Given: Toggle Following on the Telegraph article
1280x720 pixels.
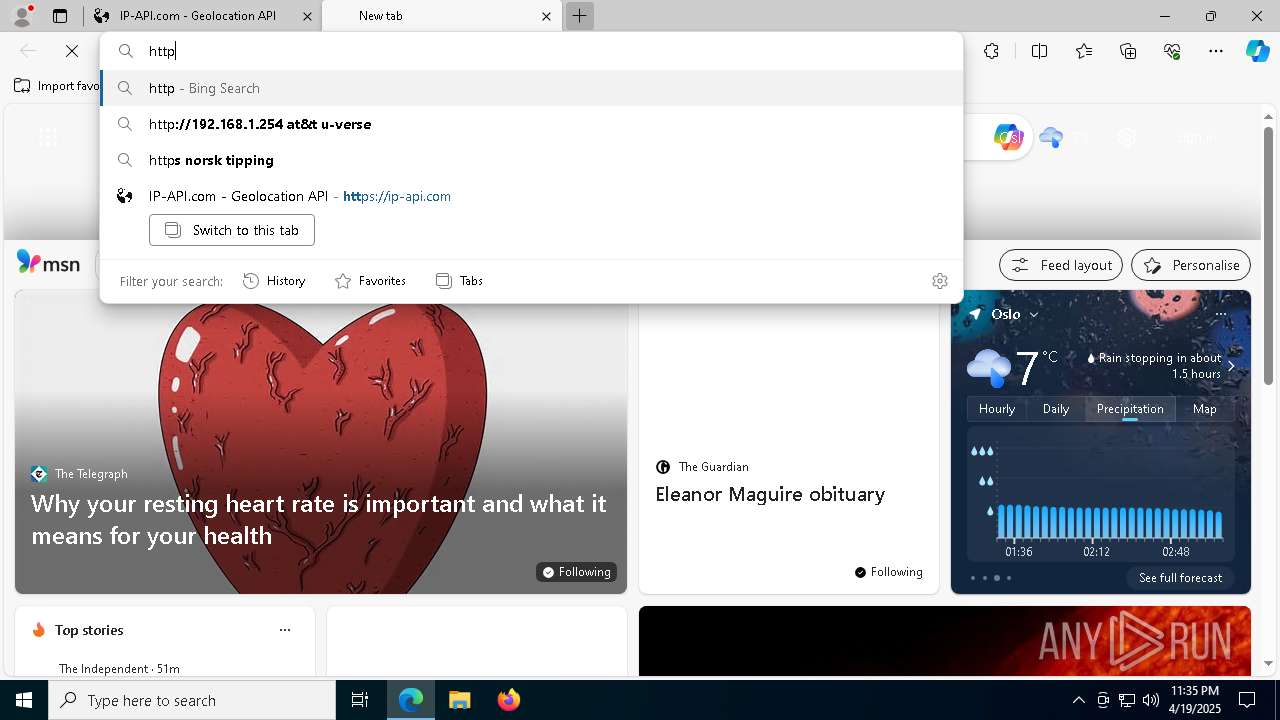Looking at the screenshot, I should point(576,572).
